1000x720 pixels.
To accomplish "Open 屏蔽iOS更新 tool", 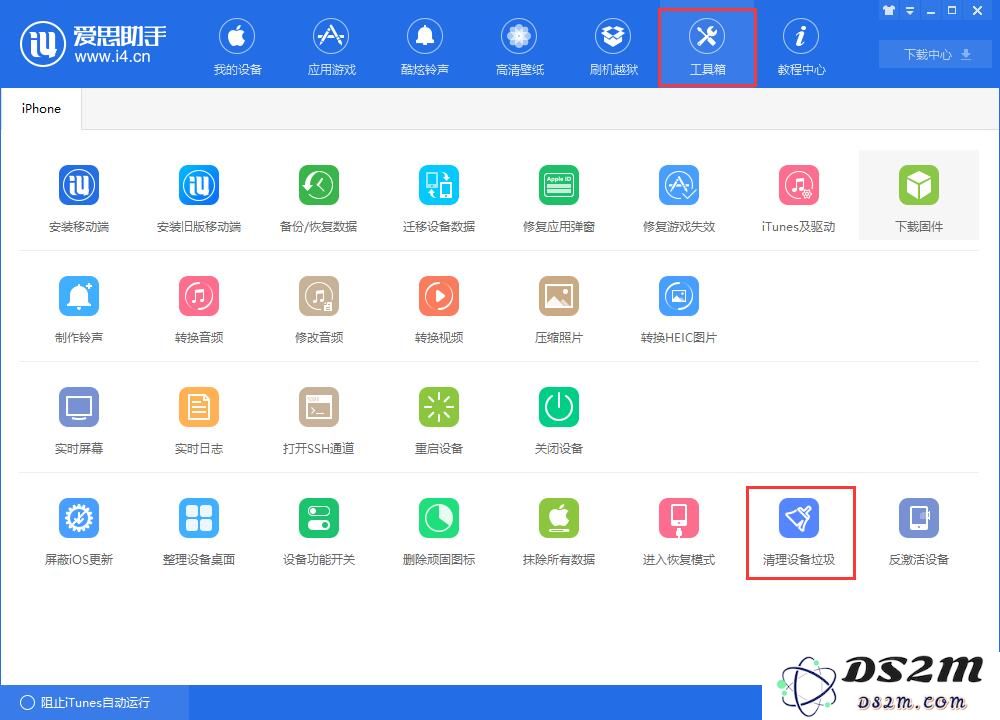I will pos(79,531).
